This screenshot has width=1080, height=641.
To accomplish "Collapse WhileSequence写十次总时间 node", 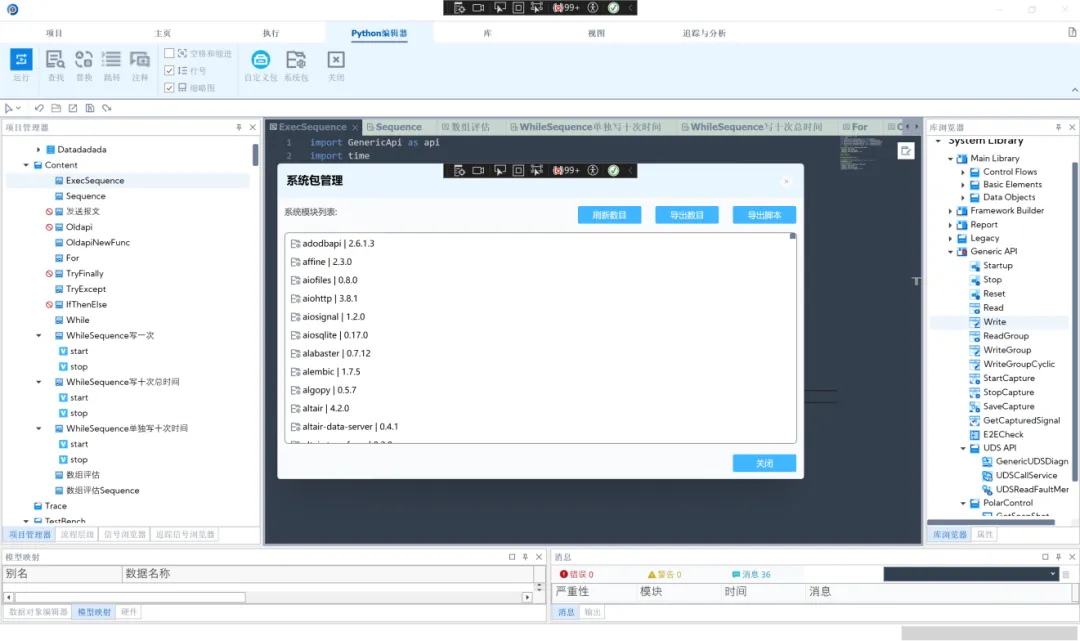I will tap(39, 382).
